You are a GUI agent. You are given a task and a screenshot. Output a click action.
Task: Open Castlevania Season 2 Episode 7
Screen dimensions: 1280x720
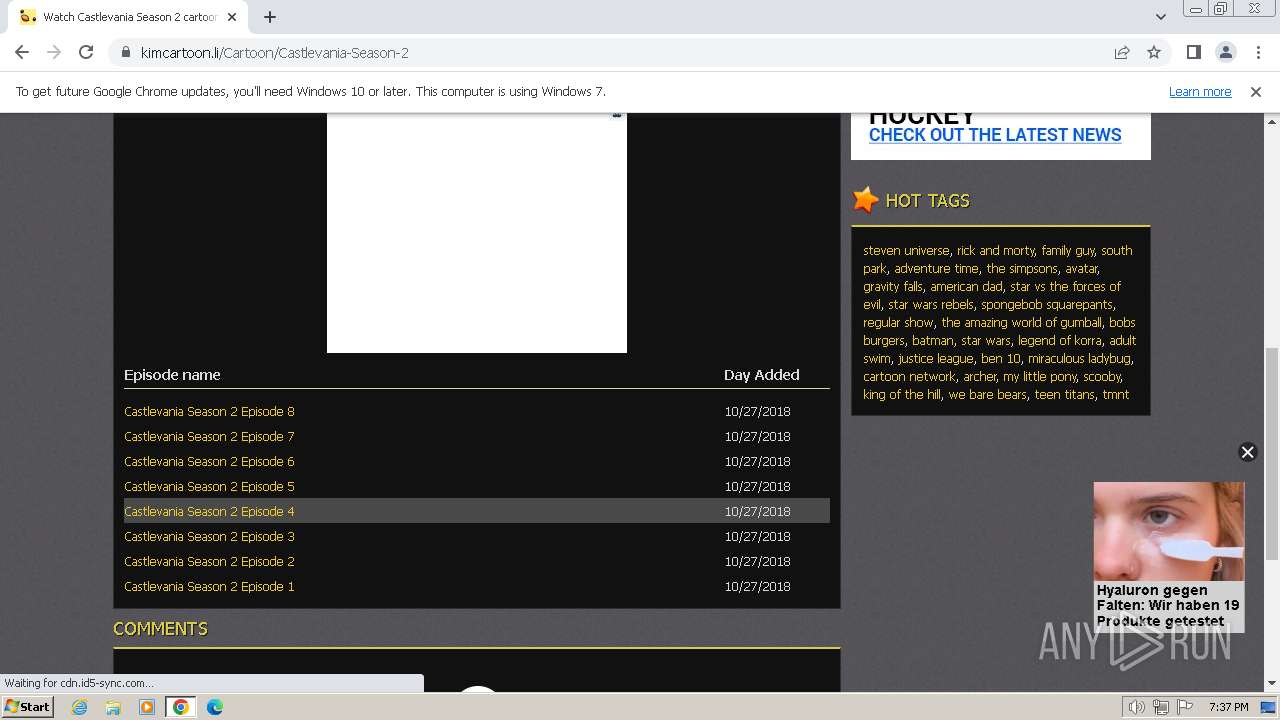click(x=209, y=437)
